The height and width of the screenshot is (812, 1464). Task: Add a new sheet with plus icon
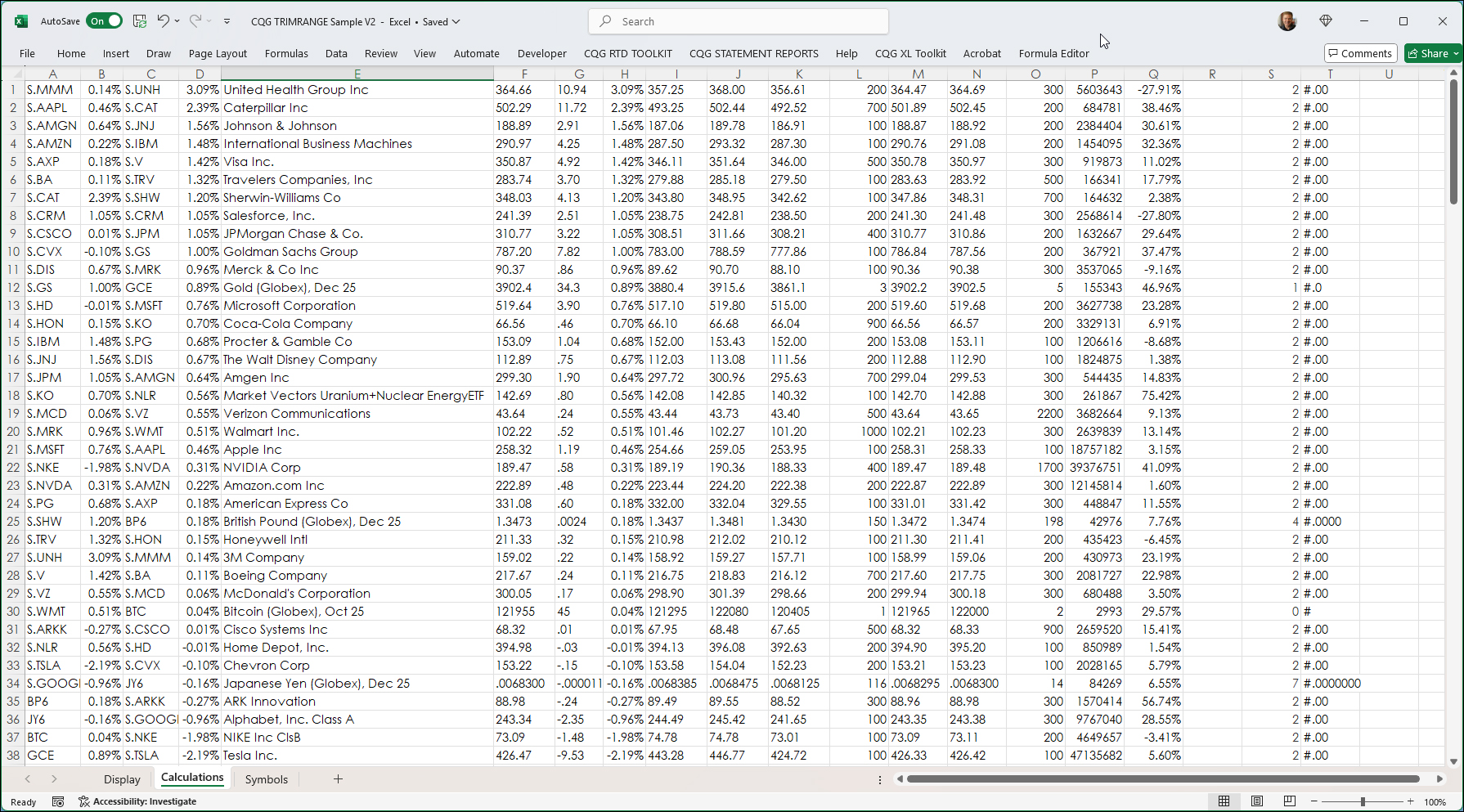click(x=338, y=779)
